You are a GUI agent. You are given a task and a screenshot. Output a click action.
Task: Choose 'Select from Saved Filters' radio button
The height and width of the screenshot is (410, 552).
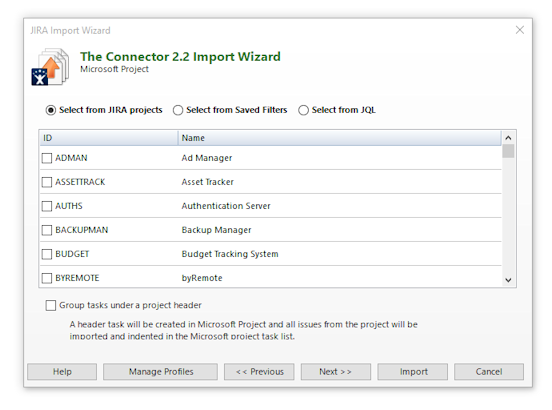pyautogui.click(x=178, y=110)
